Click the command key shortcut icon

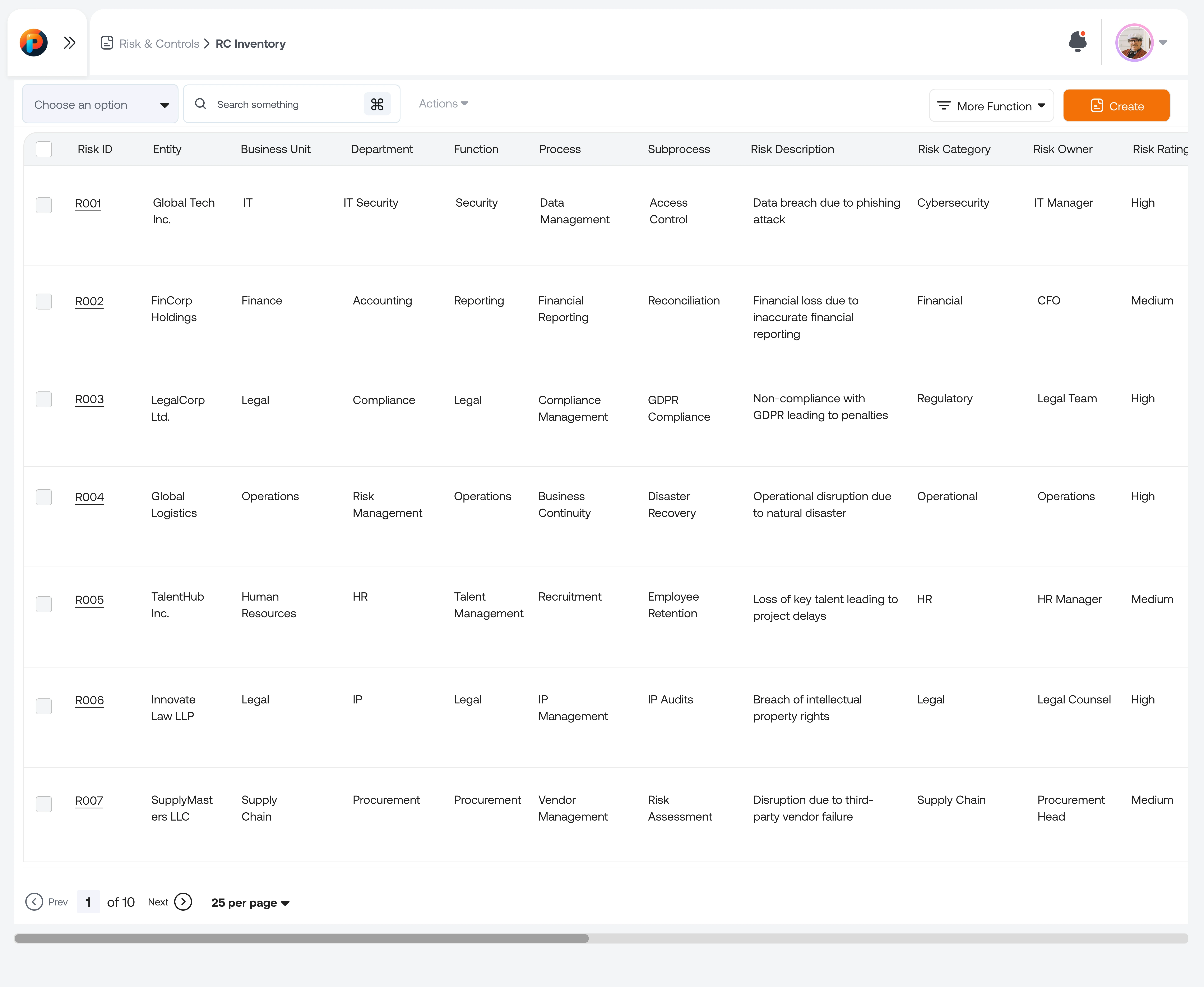point(377,104)
